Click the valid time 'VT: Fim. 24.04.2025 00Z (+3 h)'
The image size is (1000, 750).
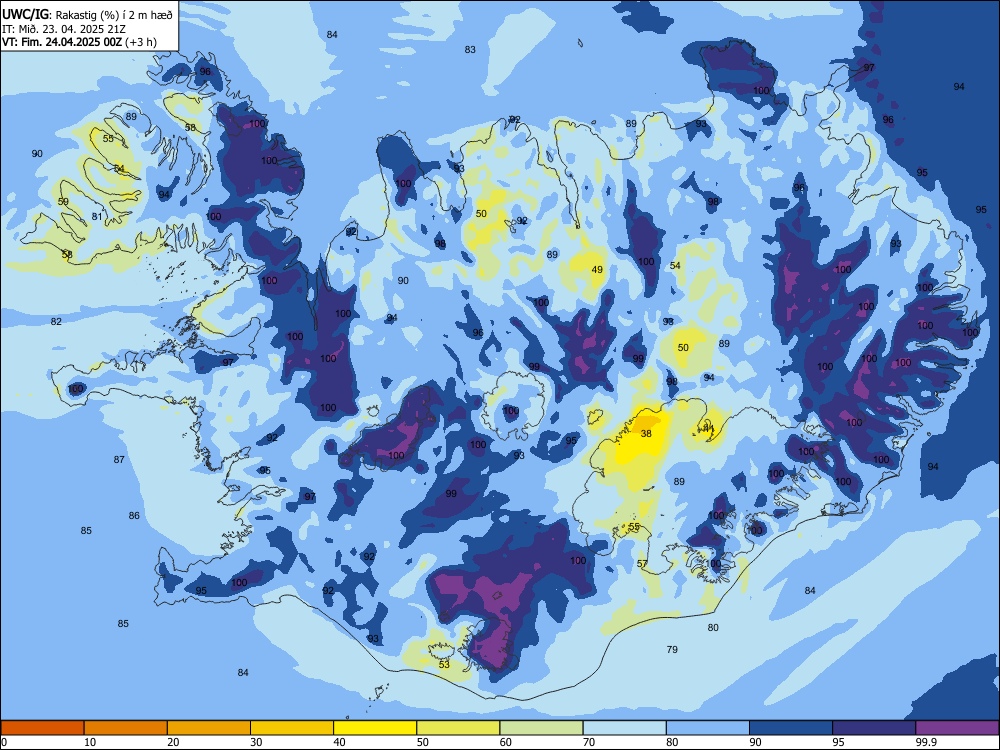79,42
